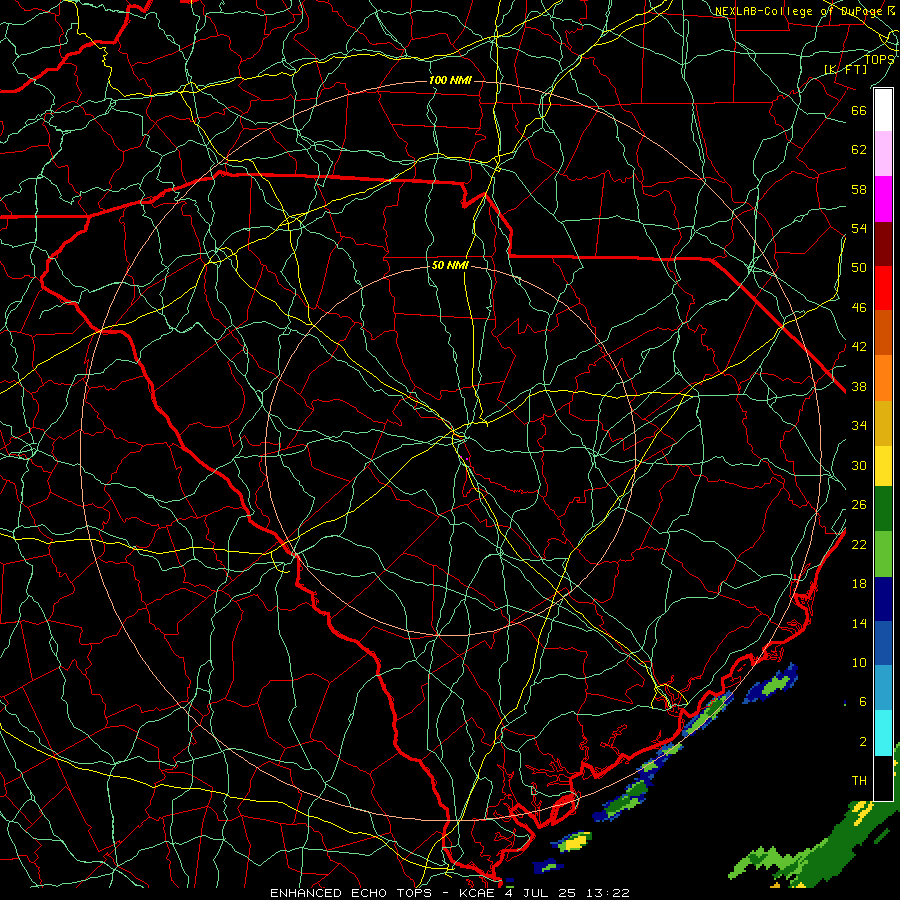
Task: Click the magenta radar site marker at center
Action: [x=467, y=459]
